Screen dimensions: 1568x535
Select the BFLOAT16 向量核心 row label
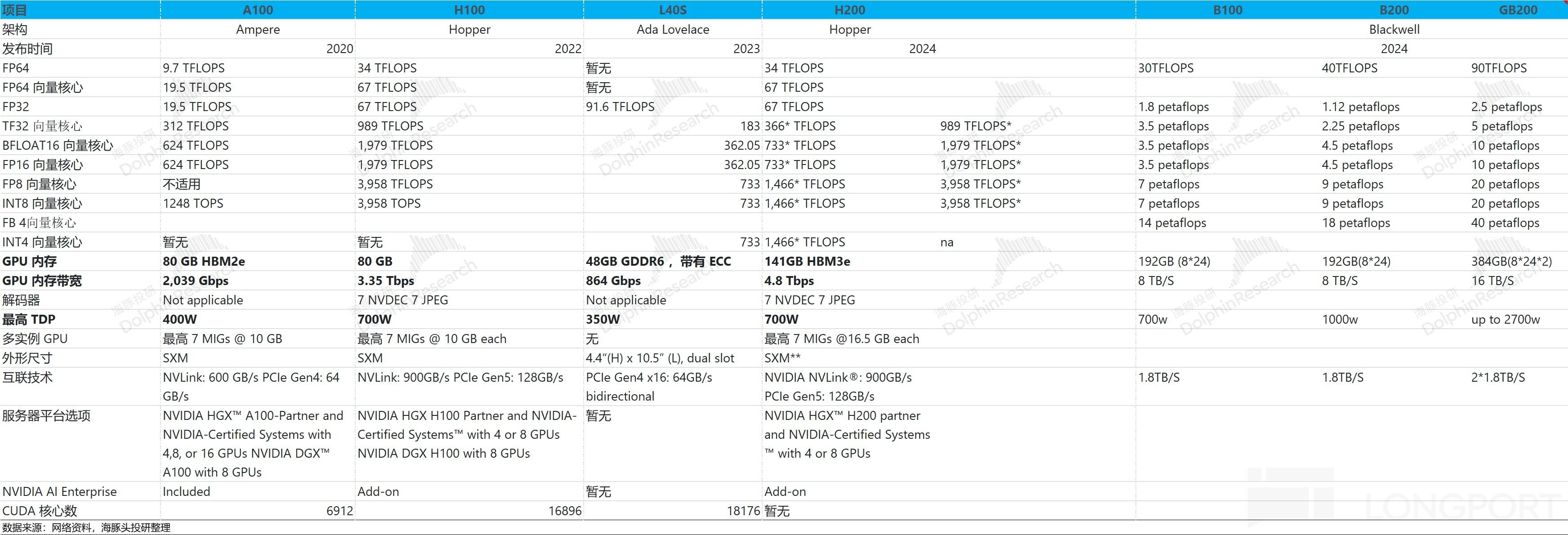pyautogui.click(x=58, y=146)
